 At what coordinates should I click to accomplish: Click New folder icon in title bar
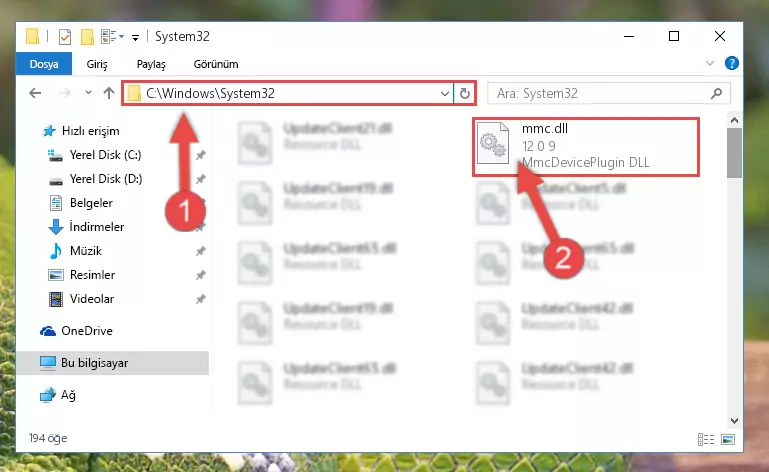[x=87, y=37]
